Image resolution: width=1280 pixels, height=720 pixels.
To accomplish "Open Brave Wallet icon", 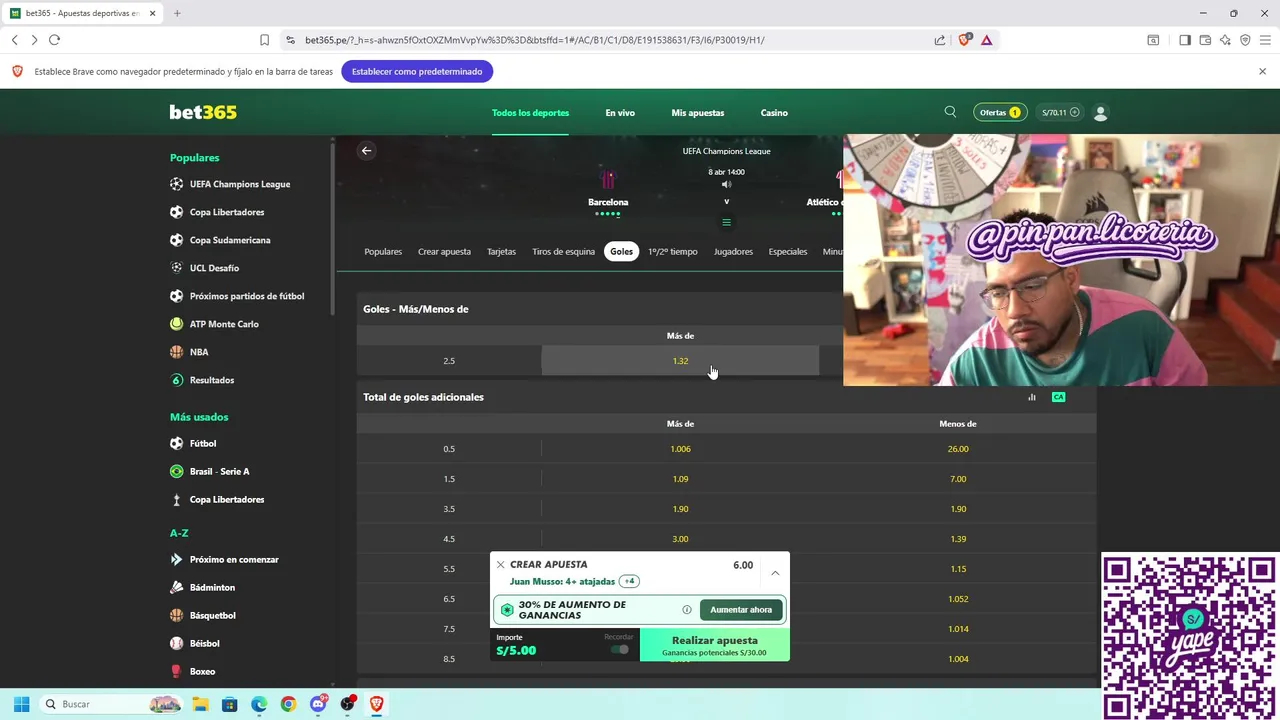I will click(1205, 40).
